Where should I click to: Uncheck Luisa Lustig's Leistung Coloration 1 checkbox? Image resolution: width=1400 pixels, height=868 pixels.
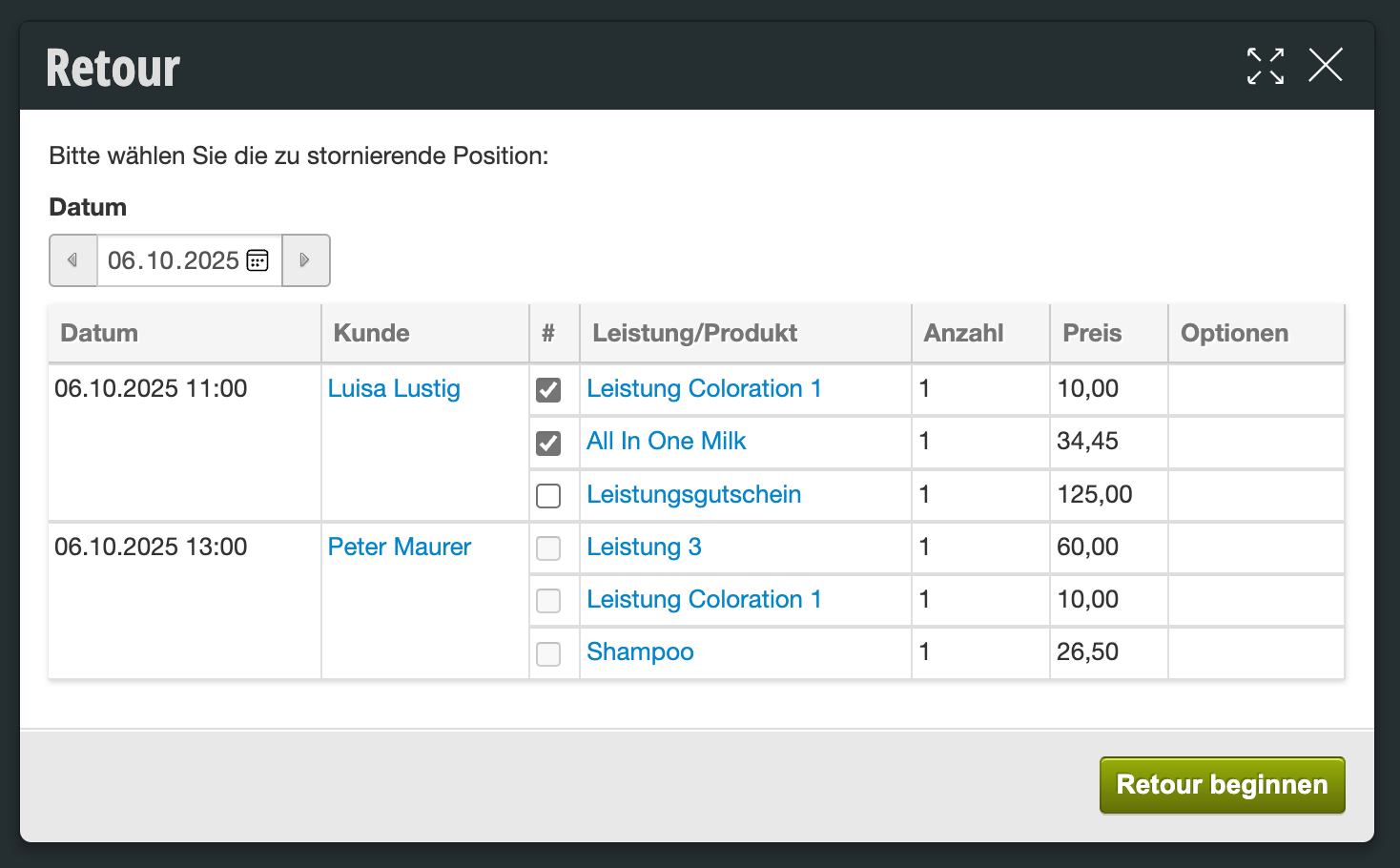pyautogui.click(x=548, y=390)
